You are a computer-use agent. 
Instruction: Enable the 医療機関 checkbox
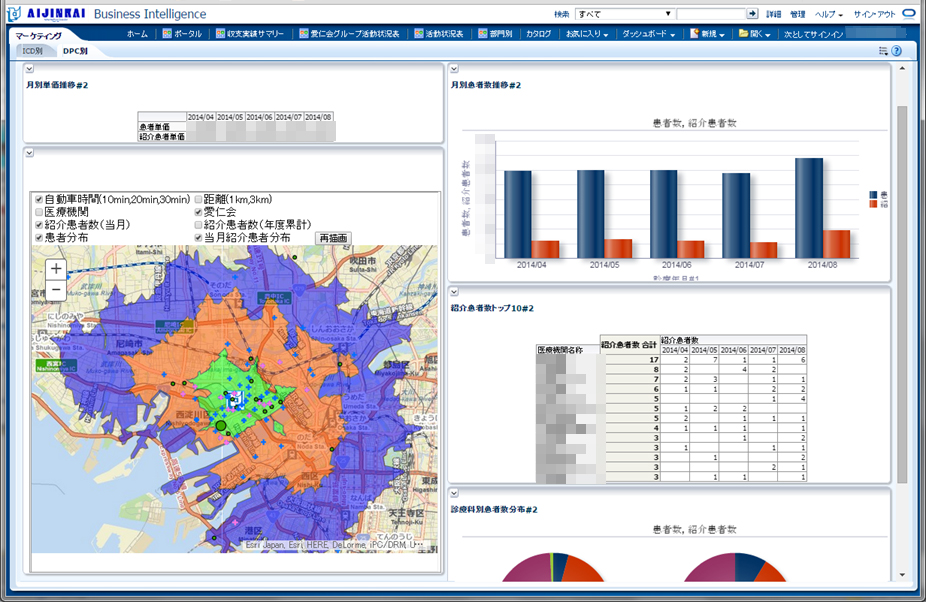(39, 213)
